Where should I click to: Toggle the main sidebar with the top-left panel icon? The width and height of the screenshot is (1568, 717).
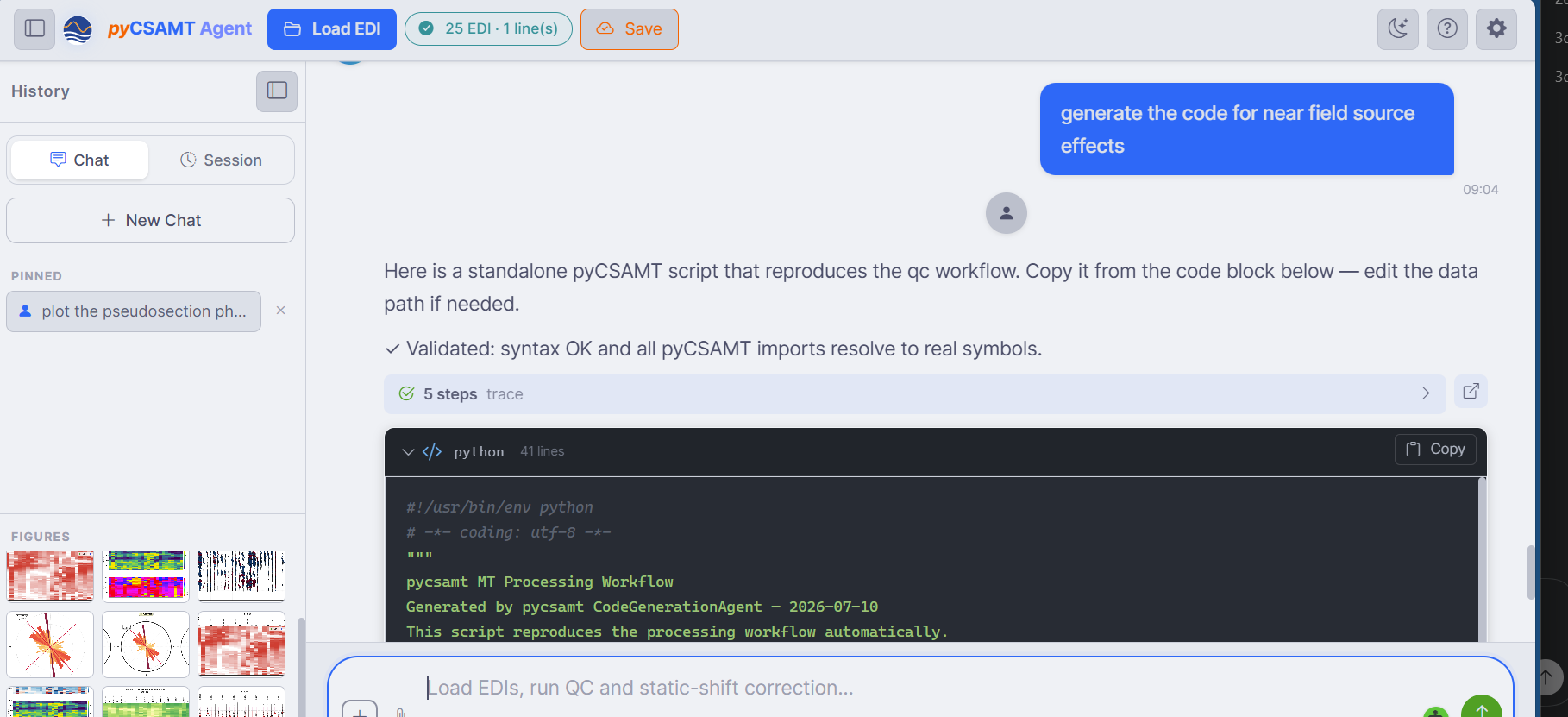coord(34,28)
